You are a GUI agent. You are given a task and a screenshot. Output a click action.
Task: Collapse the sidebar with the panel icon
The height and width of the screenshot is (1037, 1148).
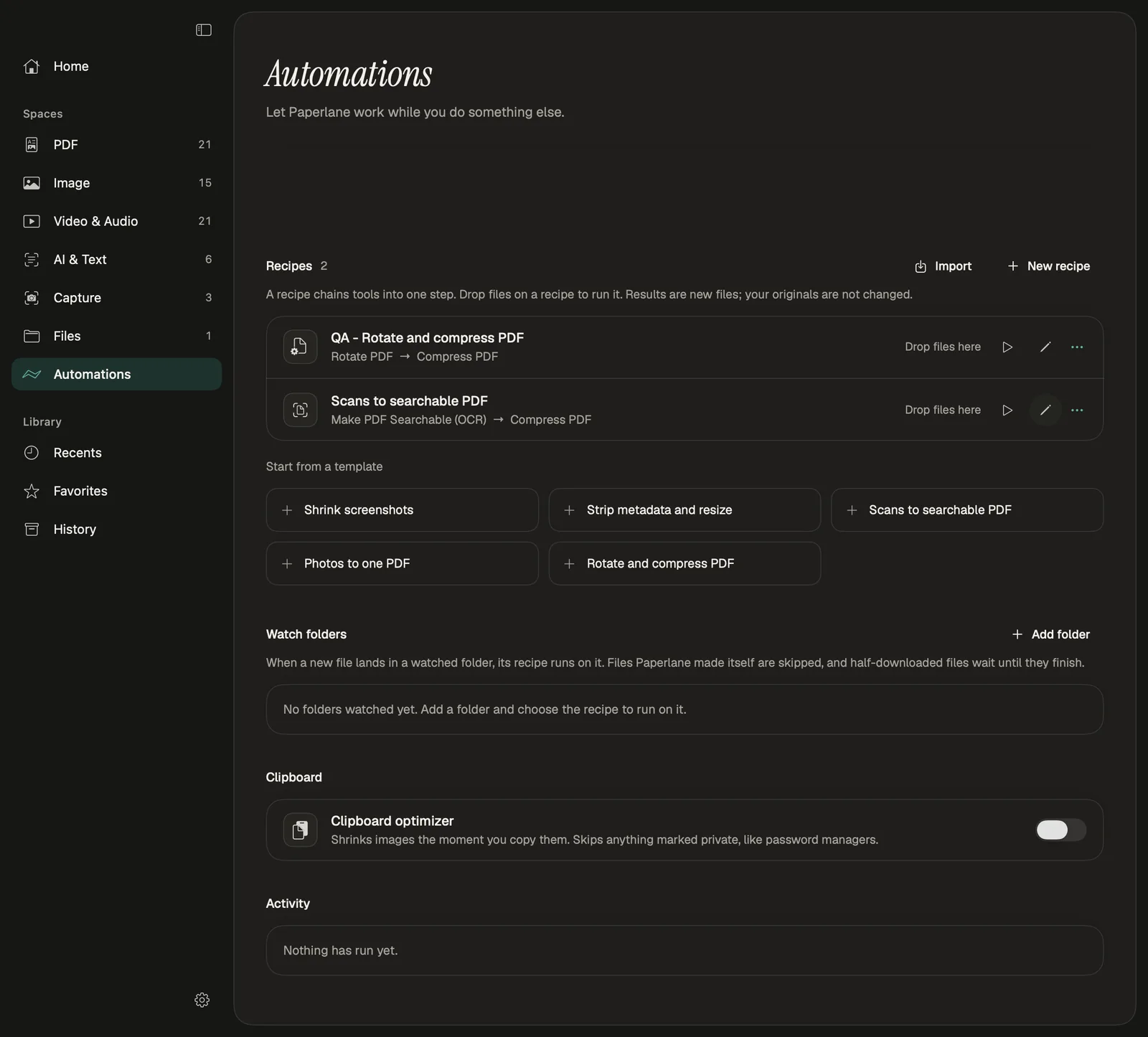click(204, 29)
